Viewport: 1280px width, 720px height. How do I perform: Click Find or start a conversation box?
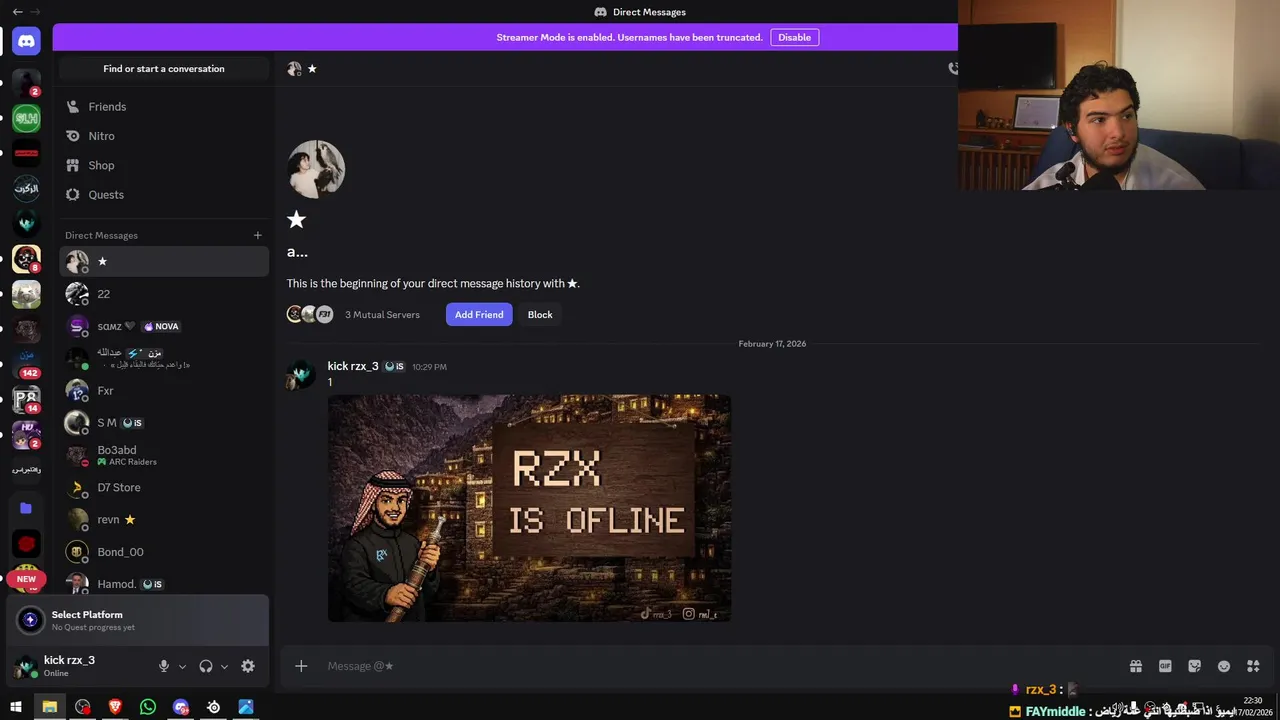(164, 68)
